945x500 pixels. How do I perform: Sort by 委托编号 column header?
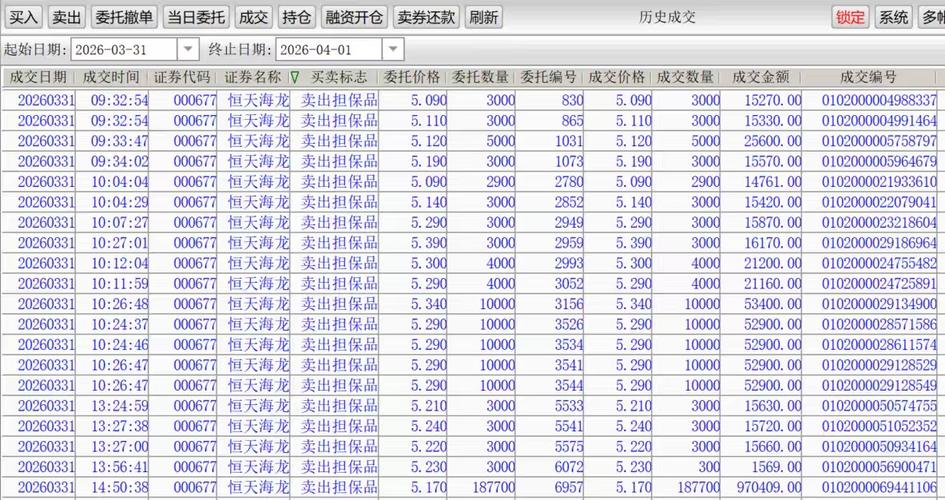pos(548,77)
